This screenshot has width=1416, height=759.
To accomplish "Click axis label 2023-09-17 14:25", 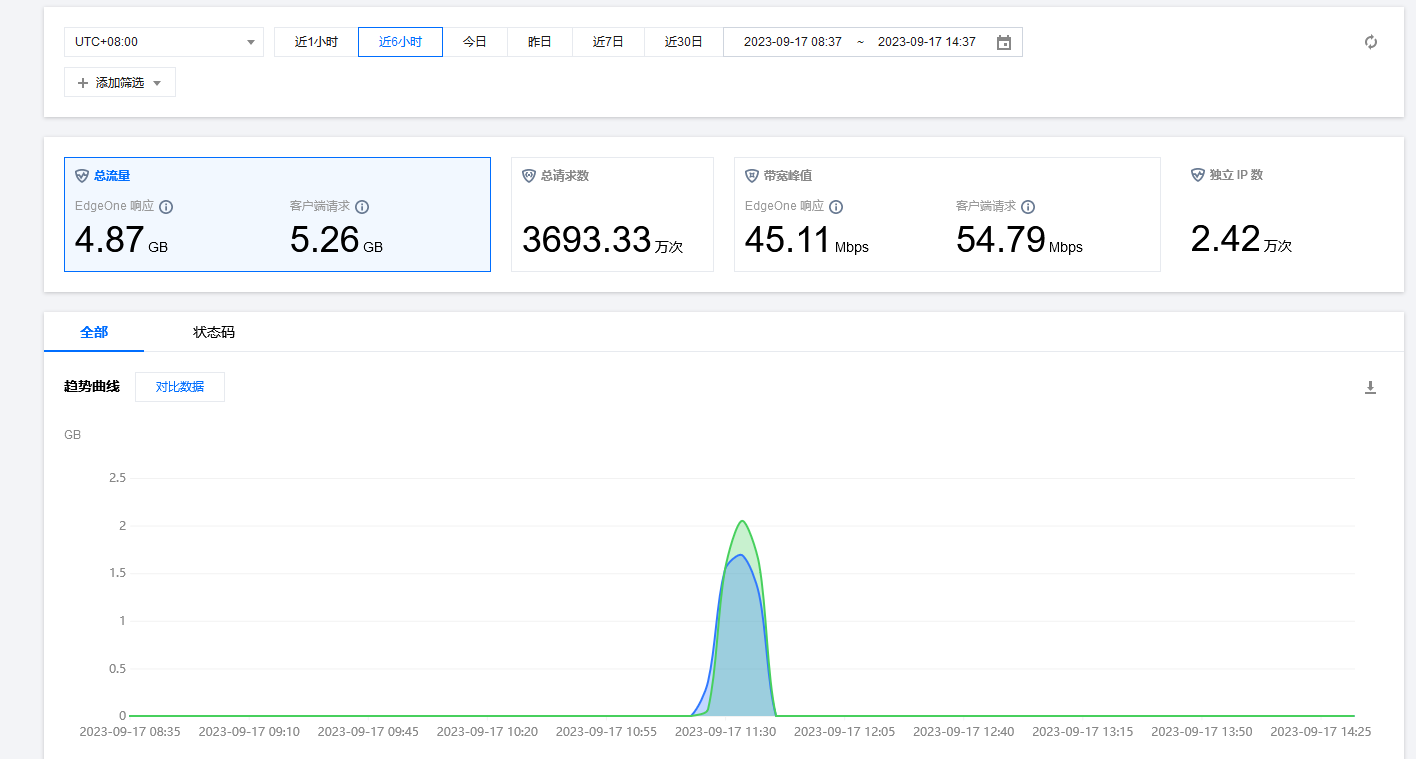I will click(x=1320, y=732).
